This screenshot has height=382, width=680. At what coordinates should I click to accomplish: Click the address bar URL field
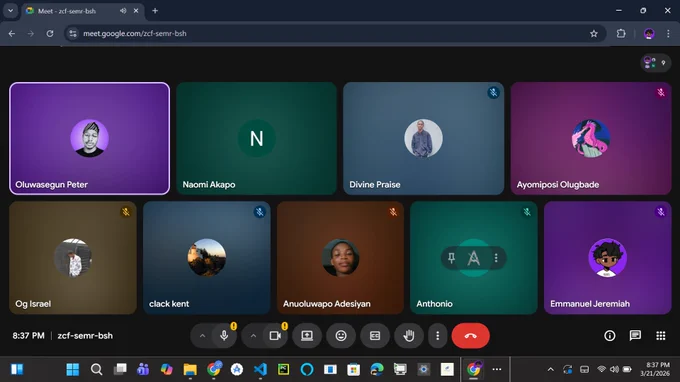[x=334, y=33]
